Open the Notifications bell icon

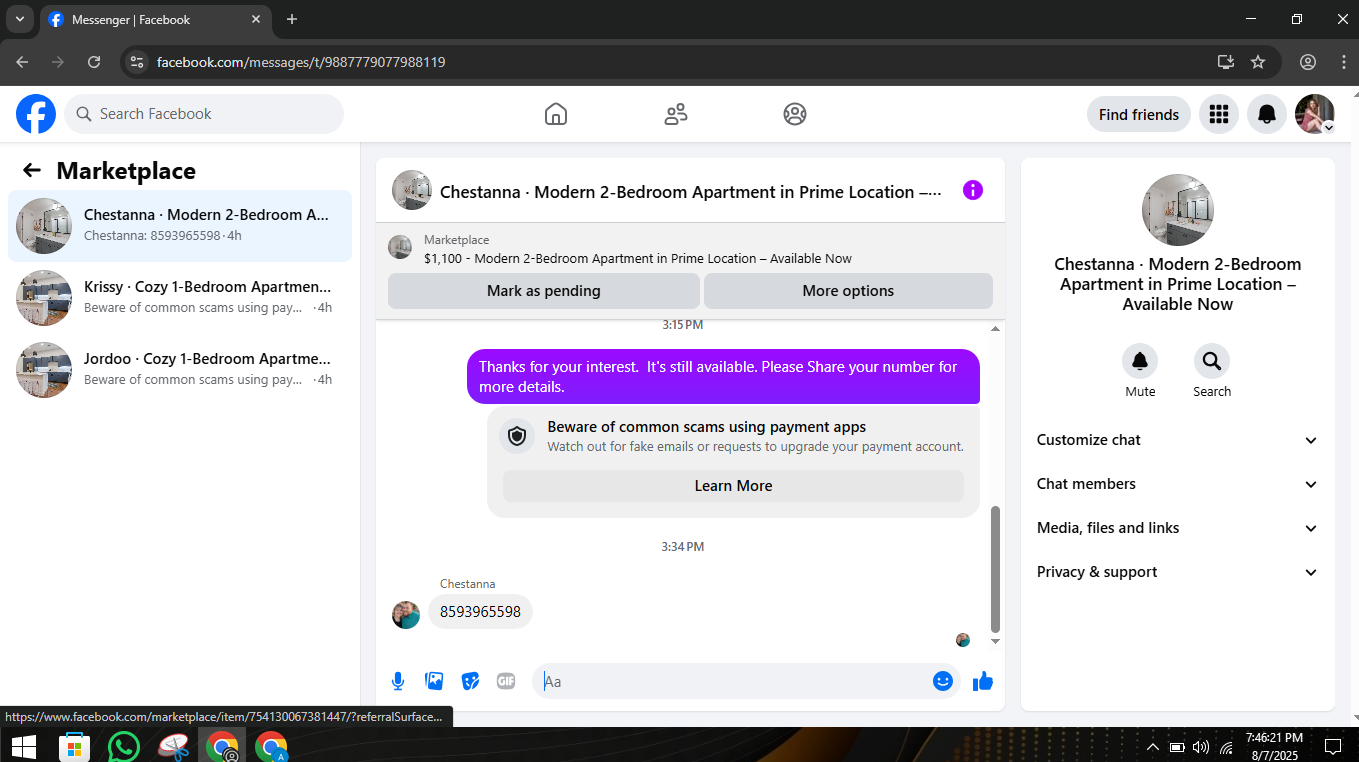point(1267,114)
